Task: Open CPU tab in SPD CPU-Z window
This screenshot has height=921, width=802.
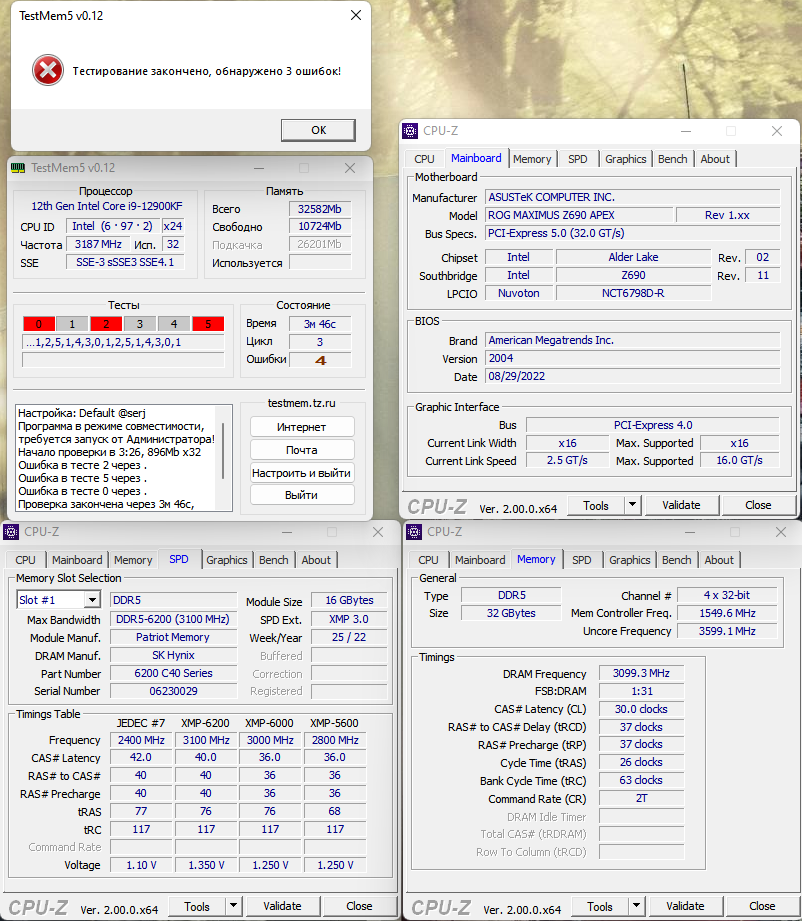Action: coord(25,560)
